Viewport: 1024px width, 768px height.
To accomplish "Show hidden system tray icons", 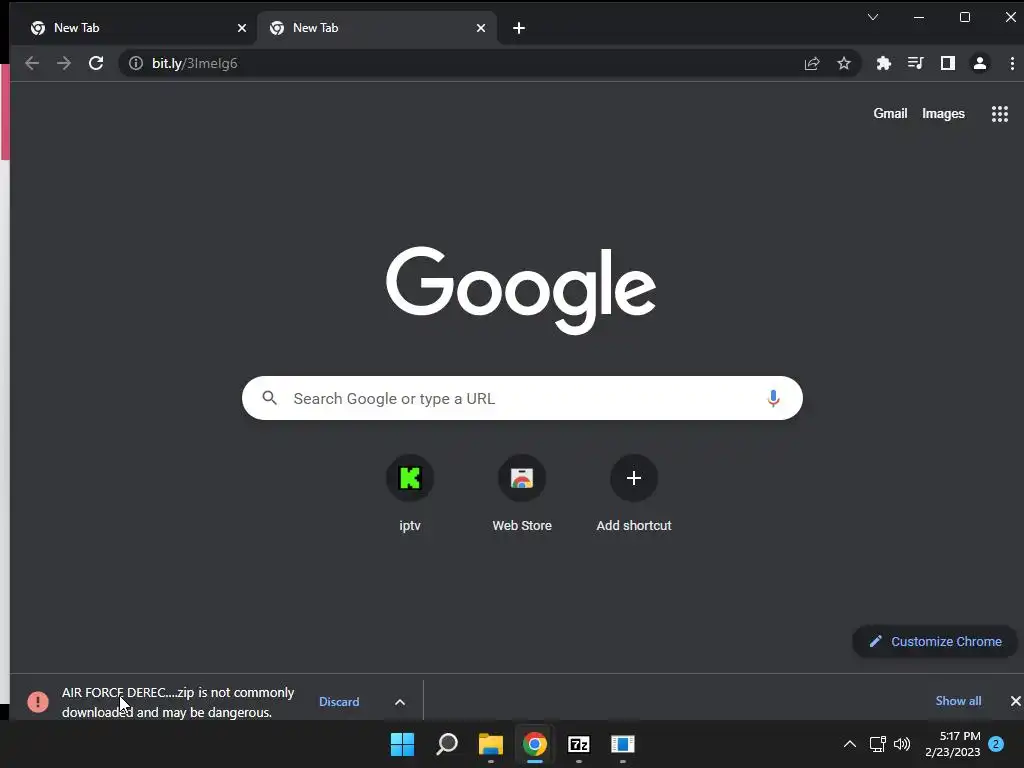I will (x=850, y=744).
